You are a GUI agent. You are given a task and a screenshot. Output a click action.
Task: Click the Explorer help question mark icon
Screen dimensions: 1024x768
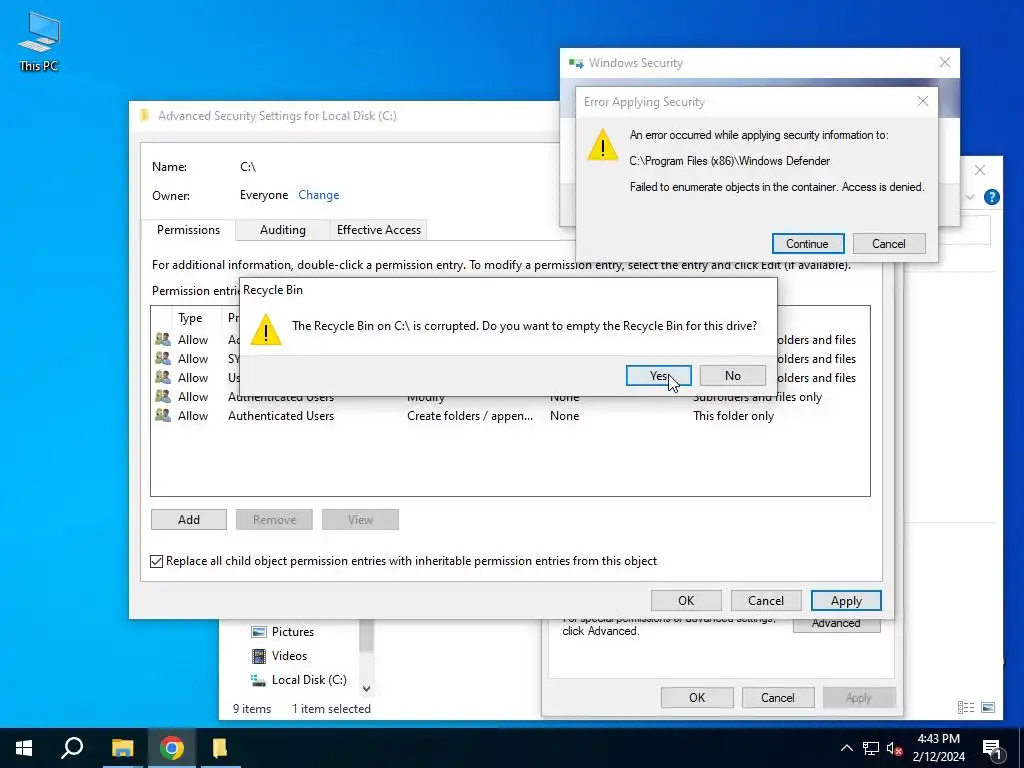991,197
